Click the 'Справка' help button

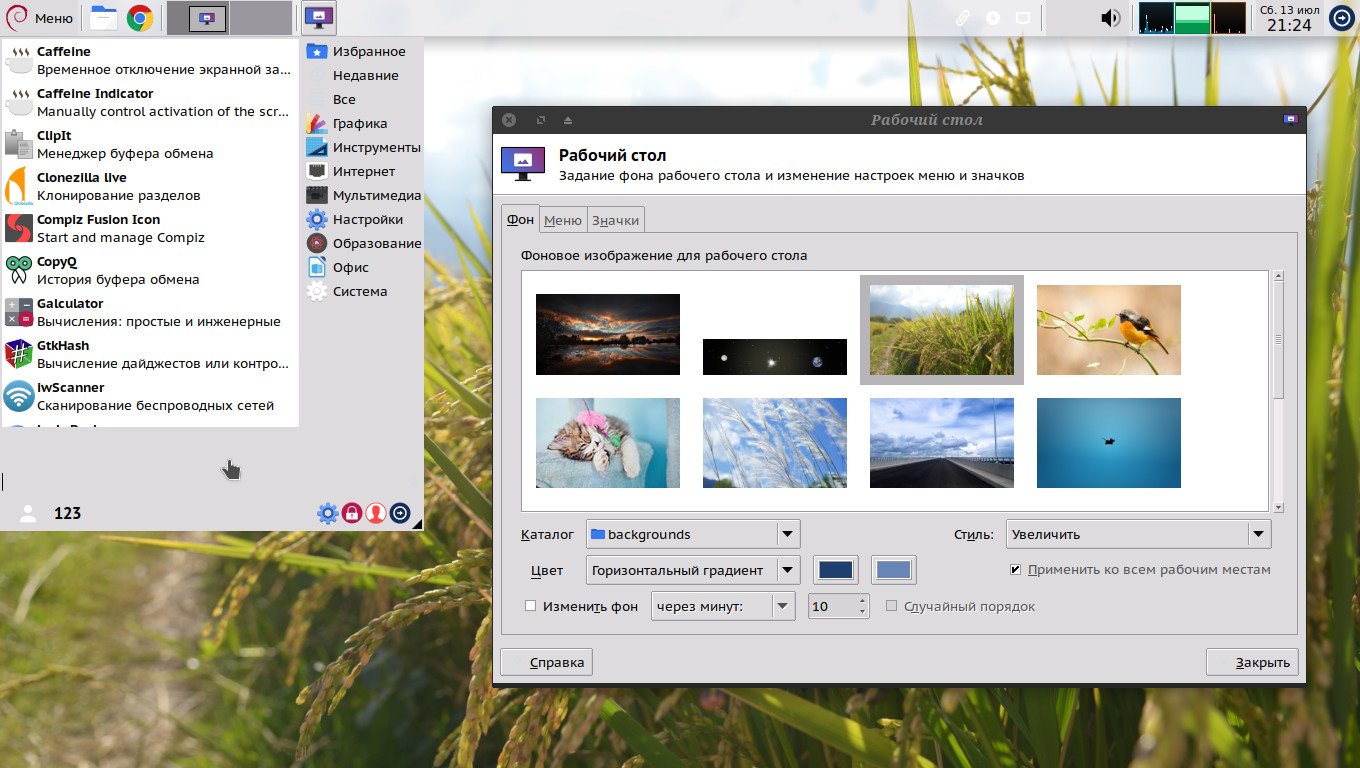[x=547, y=662]
